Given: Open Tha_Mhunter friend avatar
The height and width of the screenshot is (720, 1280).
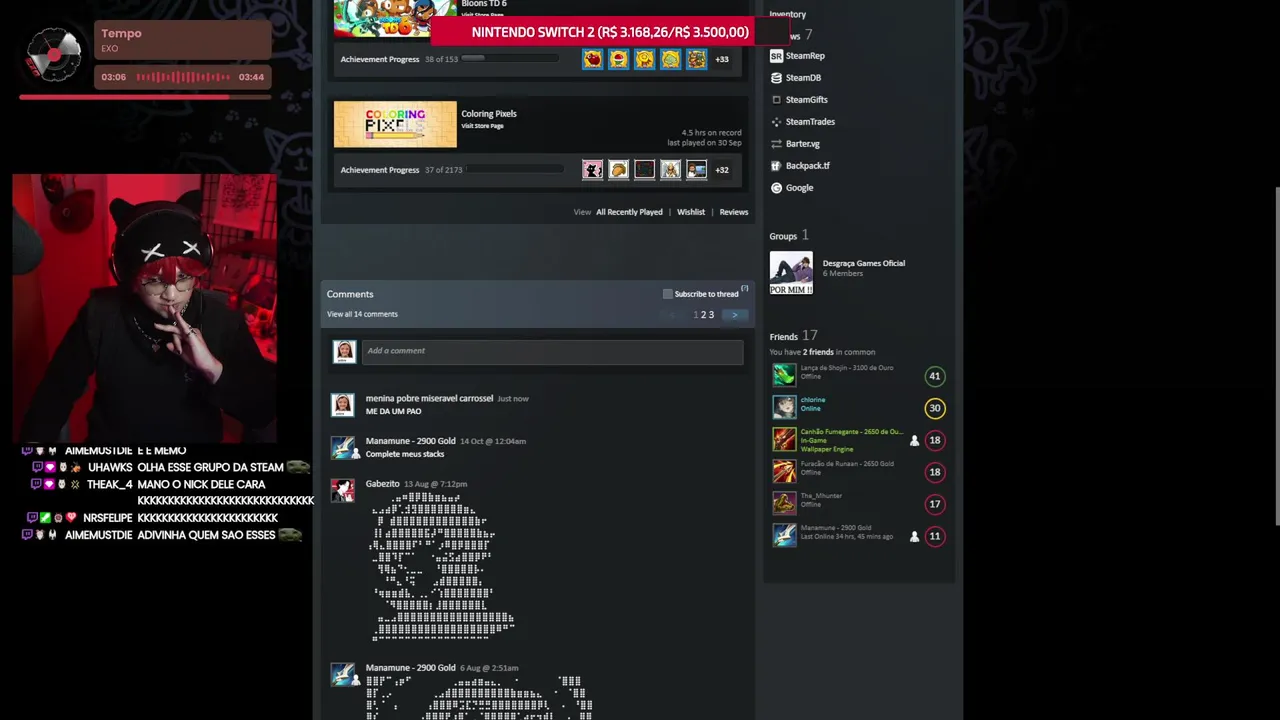Looking at the screenshot, I should tap(784, 503).
